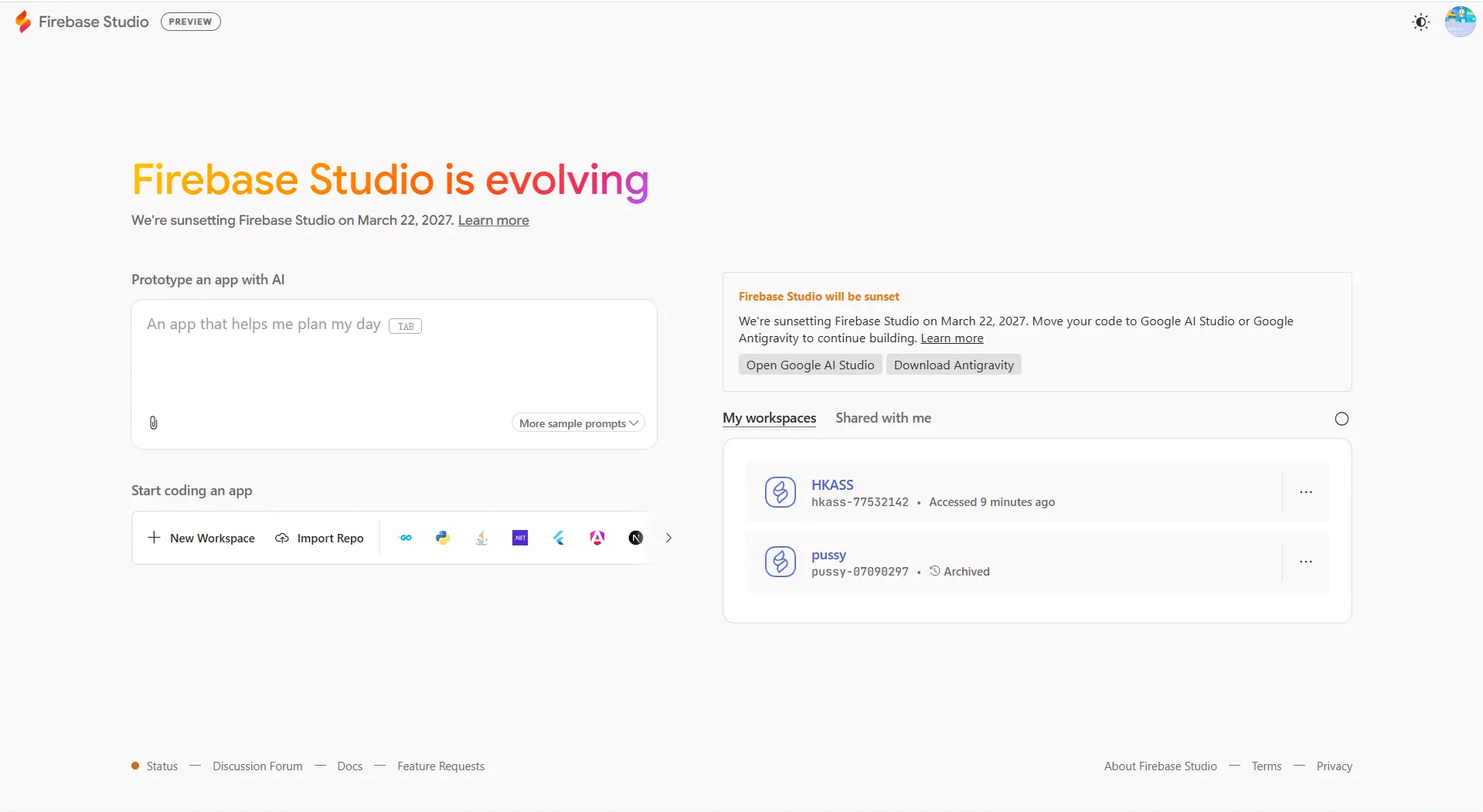
Task: Open the user account avatar
Action: click(1460, 22)
